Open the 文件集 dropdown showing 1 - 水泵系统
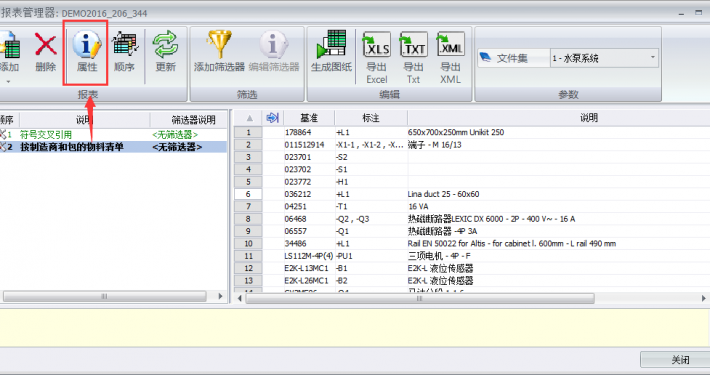This screenshot has width=710, height=375. (604, 58)
